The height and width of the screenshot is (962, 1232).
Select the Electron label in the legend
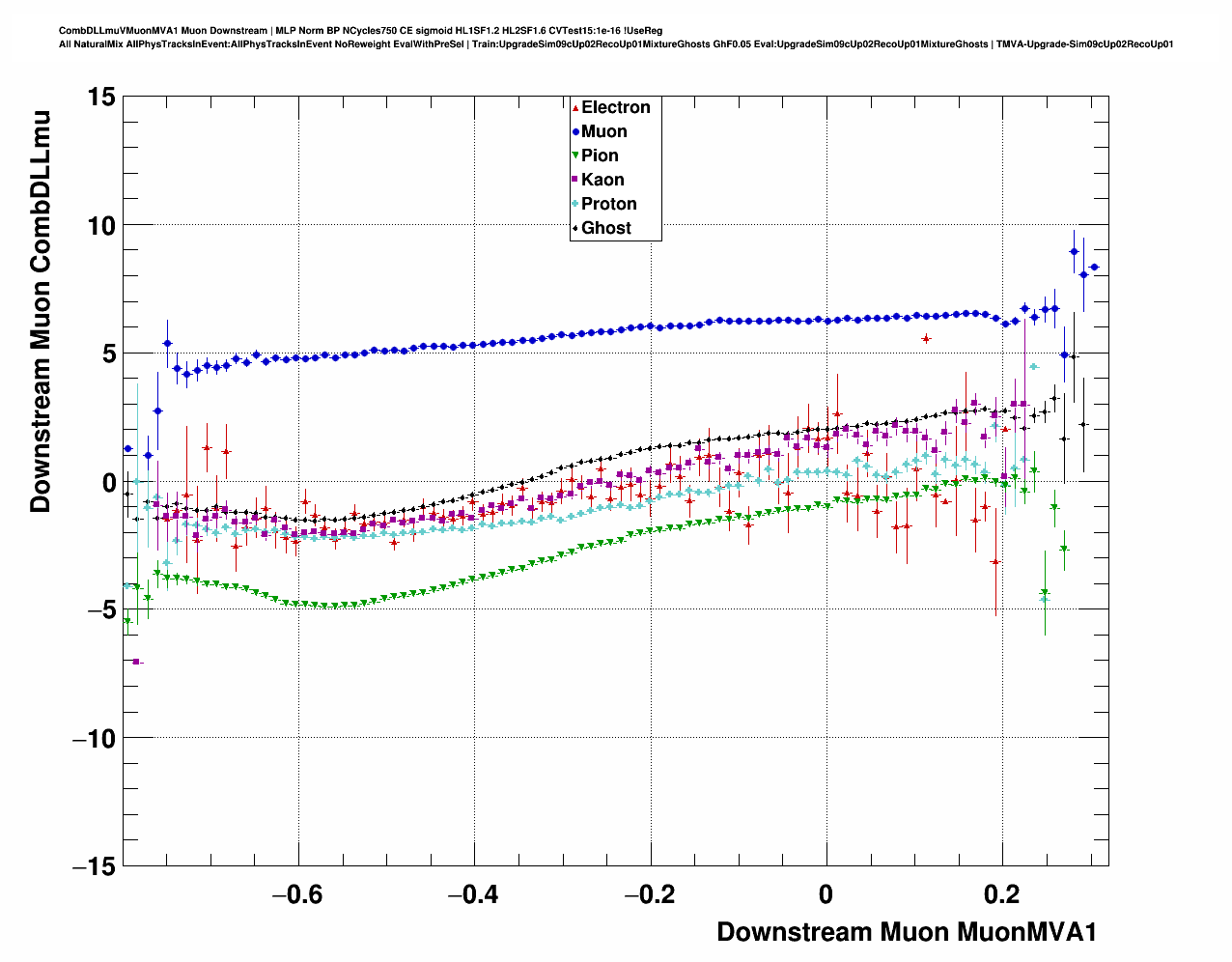(x=615, y=107)
